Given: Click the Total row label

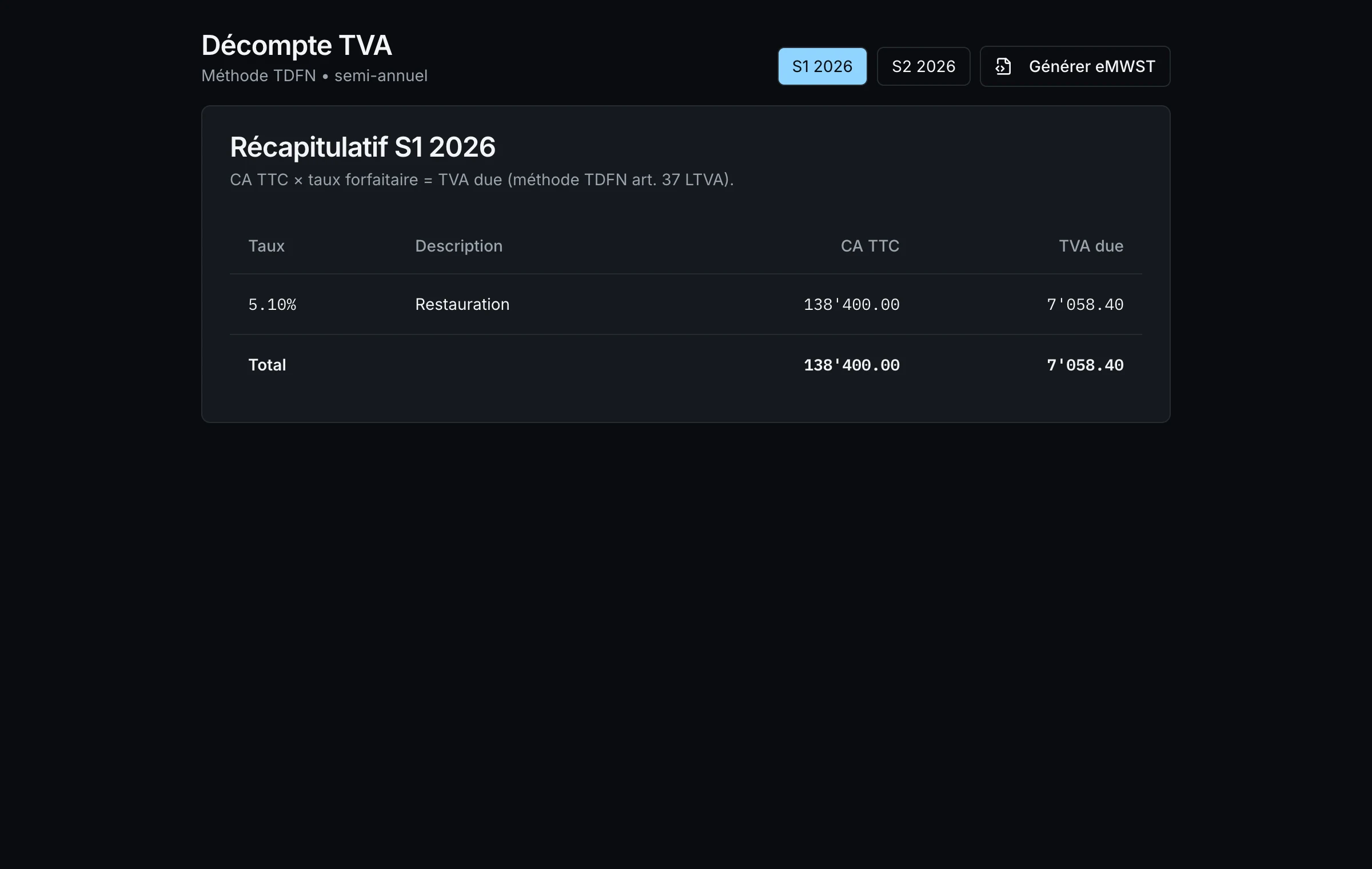Looking at the screenshot, I should click(x=267, y=365).
